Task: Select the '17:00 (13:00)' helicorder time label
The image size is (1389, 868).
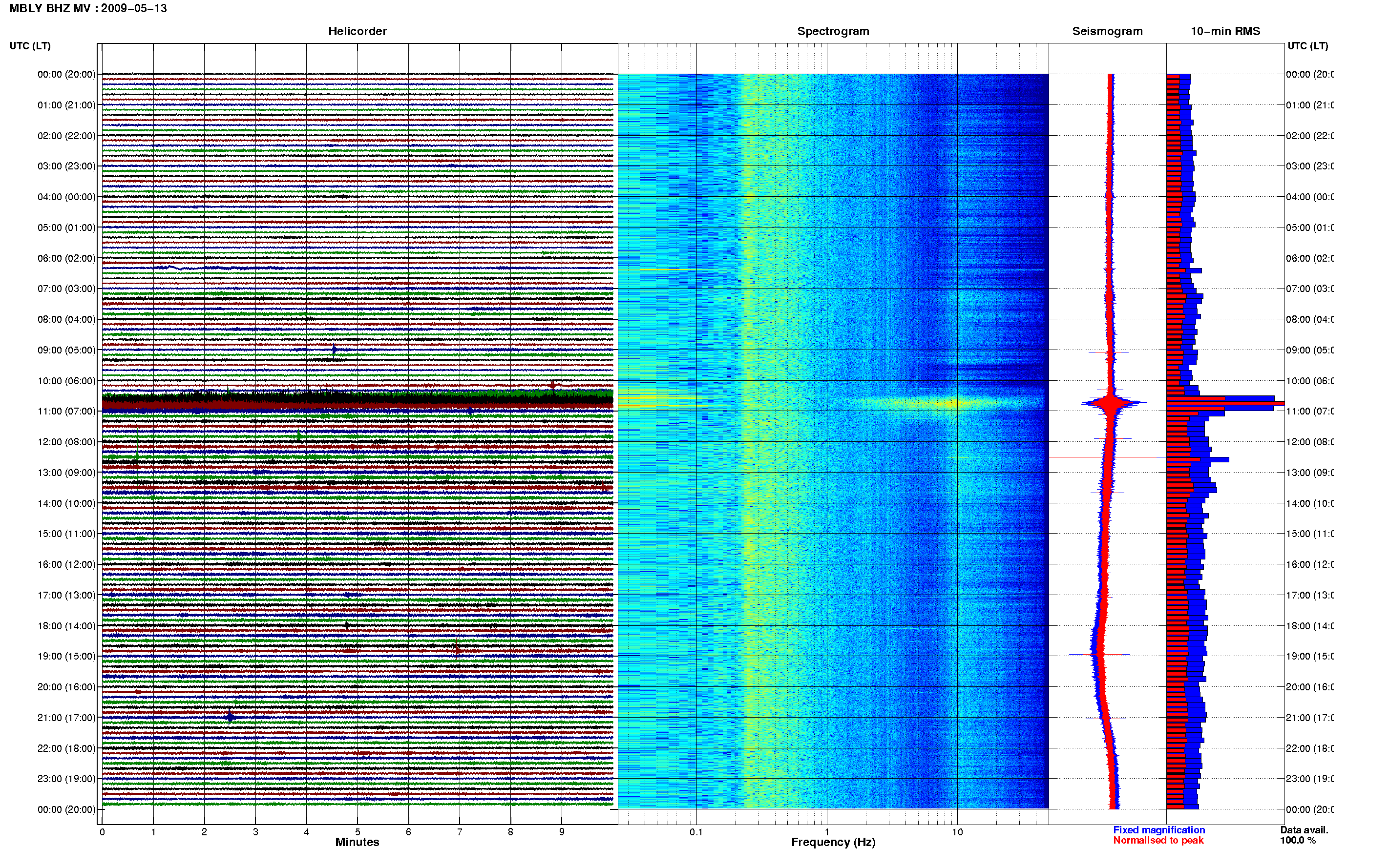Action: [66, 595]
